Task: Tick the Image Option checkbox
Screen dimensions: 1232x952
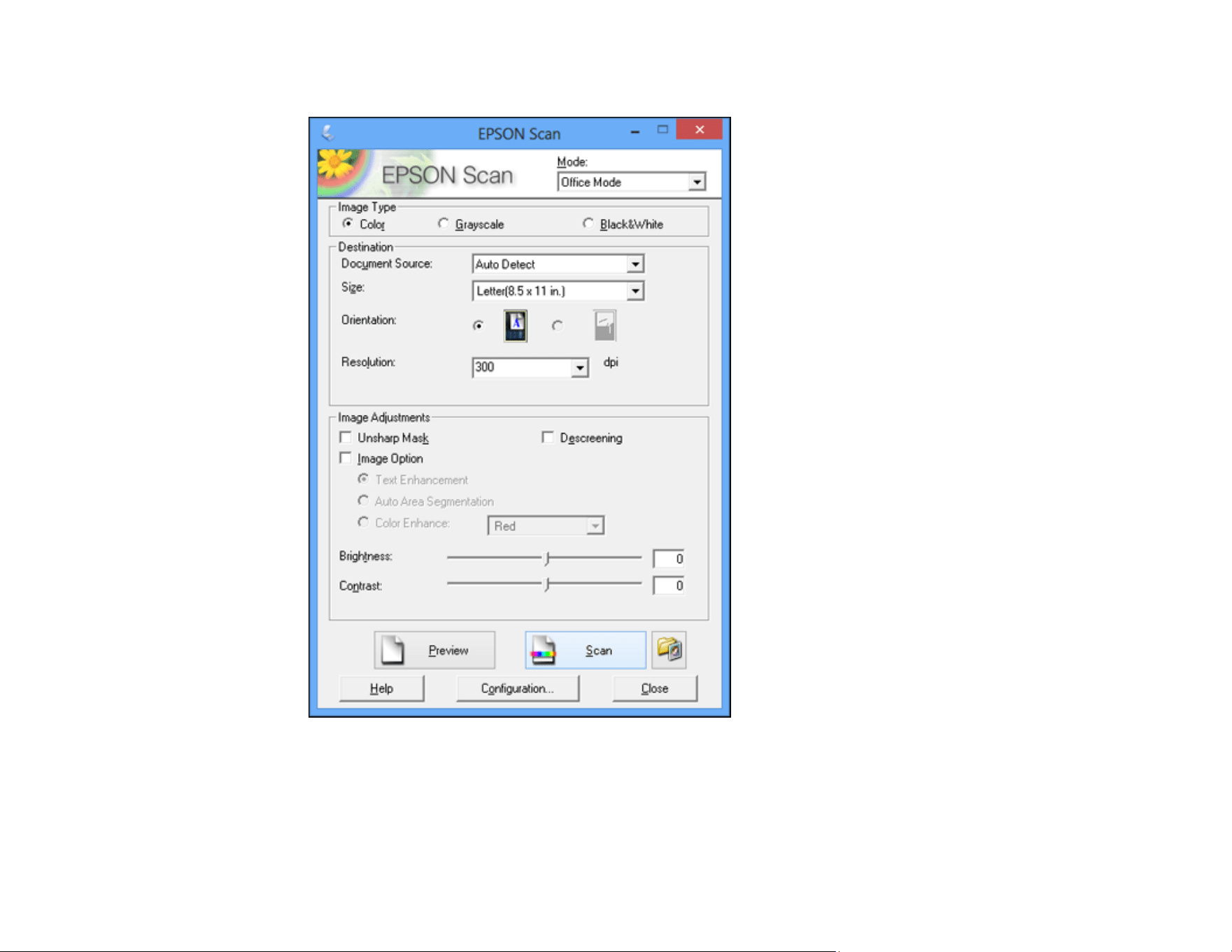Action: tap(346, 458)
